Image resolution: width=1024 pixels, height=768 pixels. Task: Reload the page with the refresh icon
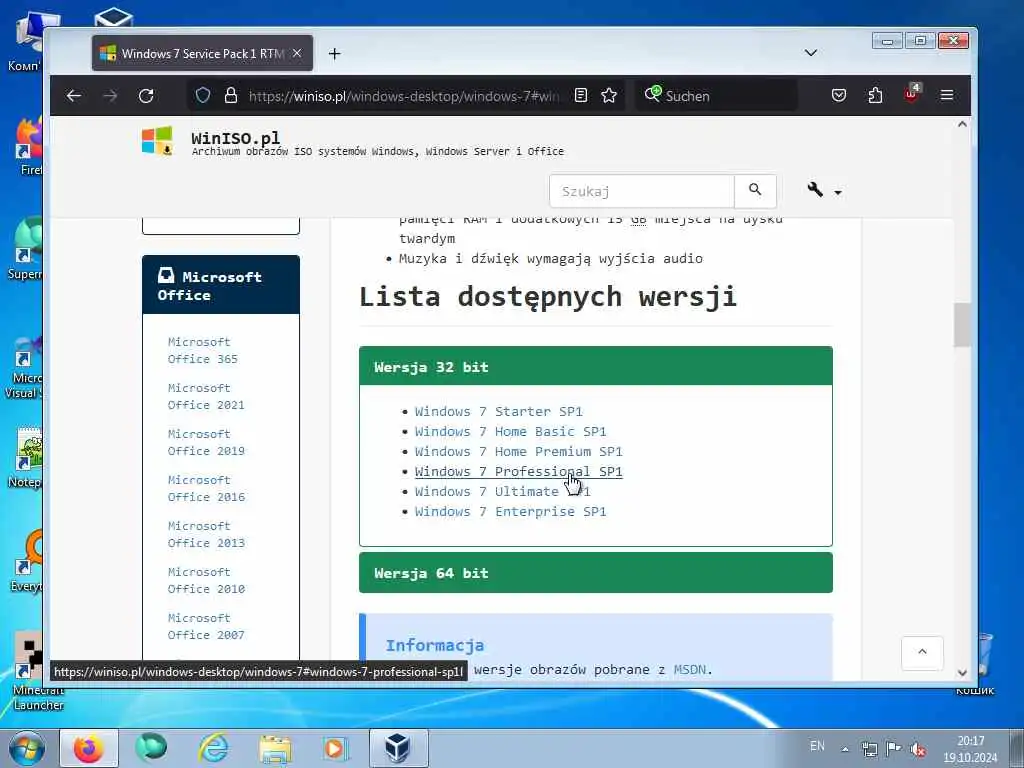coord(146,96)
